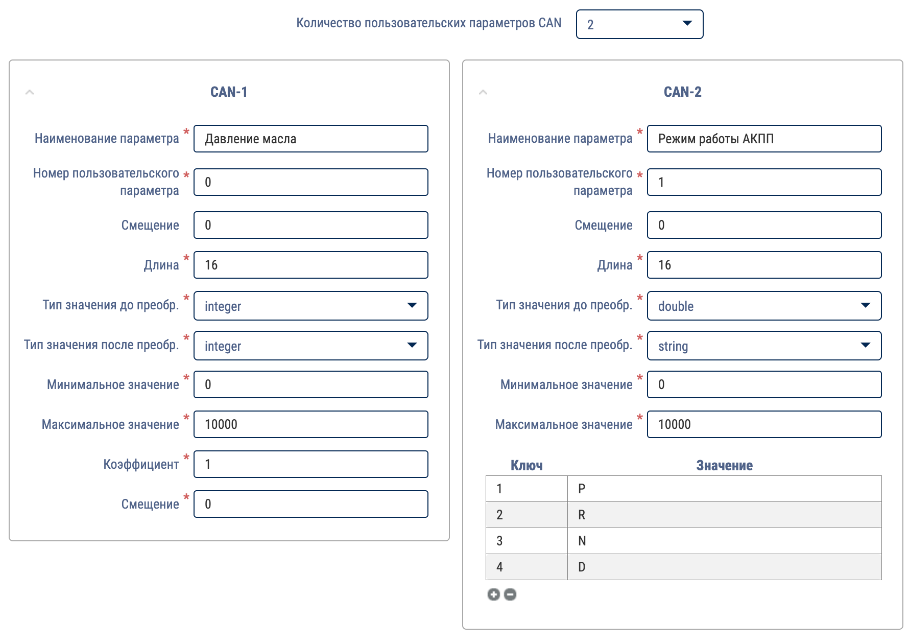This screenshot has height=634, width=913.
Task: Click CAN-2 user parameter number field
Action: (764, 182)
